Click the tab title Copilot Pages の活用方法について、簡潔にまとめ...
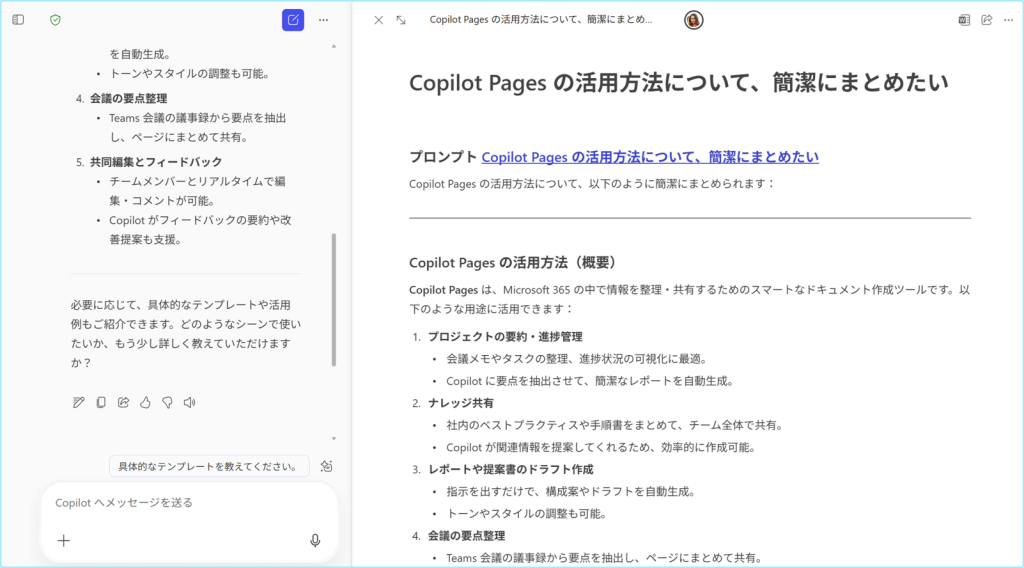The image size is (1024, 568). click(x=541, y=20)
